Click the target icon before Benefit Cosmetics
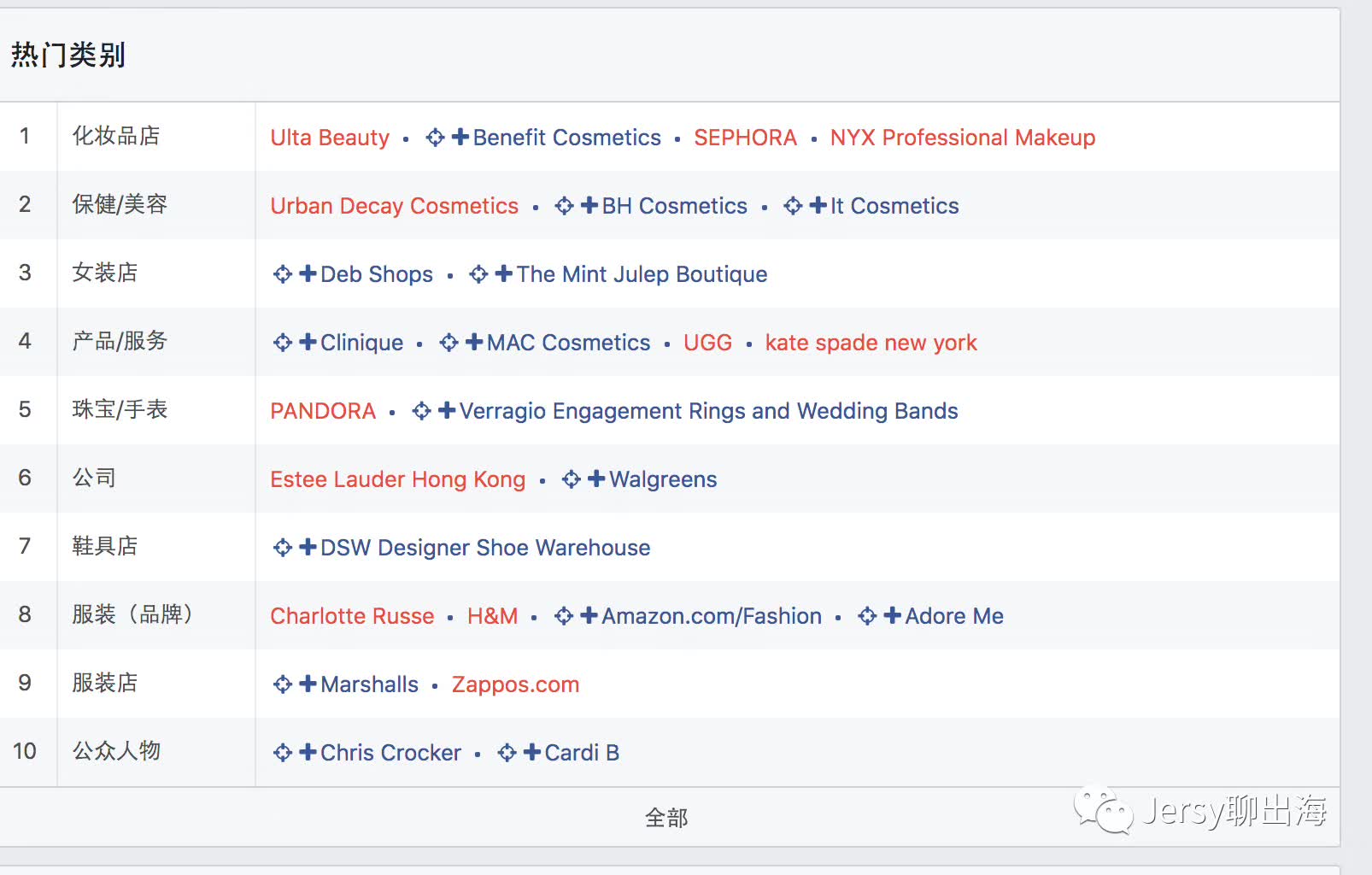This screenshot has height=875, width=1372. 436,138
